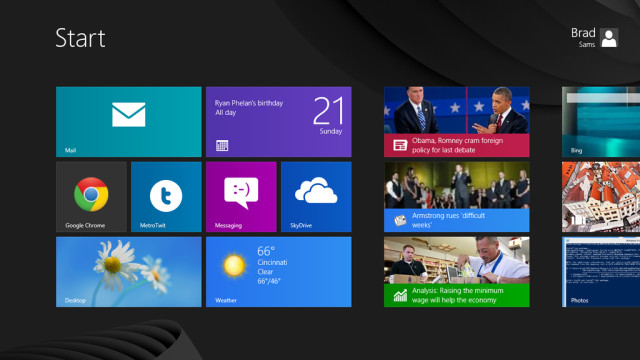
Task: Click the Brad Sams account name
Action: pyautogui.click(x=583, y=38)
